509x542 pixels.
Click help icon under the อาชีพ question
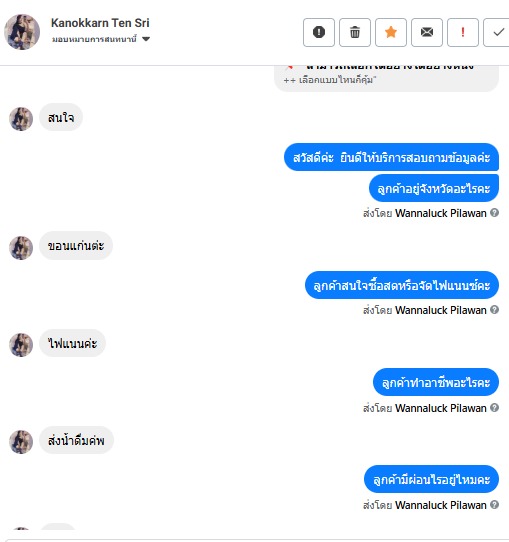click(x=494, y=408)
